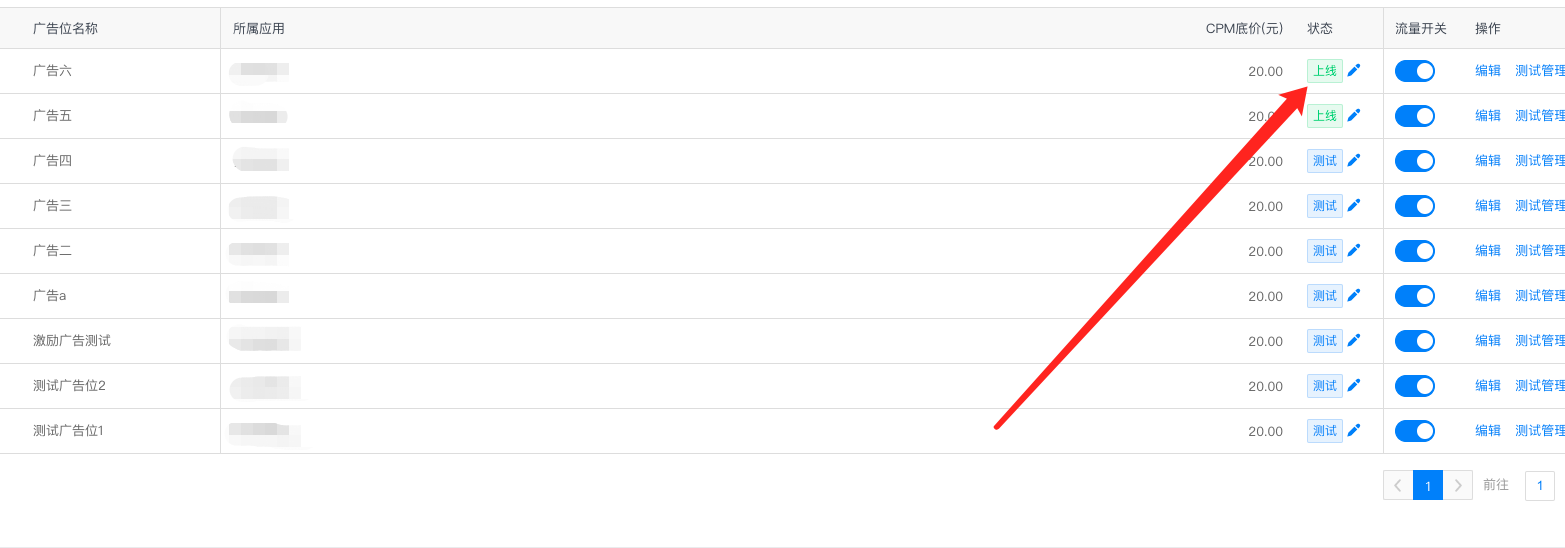Screen dimensions: 1565x548
Task: Click previous page arrow in pagination
Action: point(1398,486)
